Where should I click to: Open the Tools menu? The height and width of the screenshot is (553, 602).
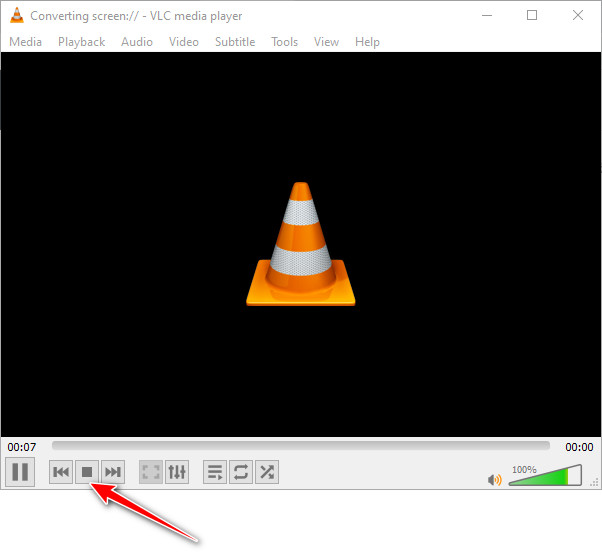click(284, 41)
